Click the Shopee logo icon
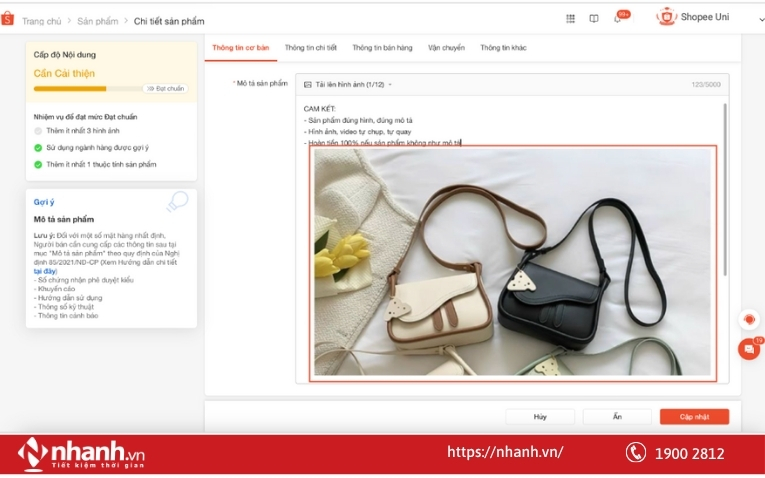The image size is (765, 478). [8, 20]
